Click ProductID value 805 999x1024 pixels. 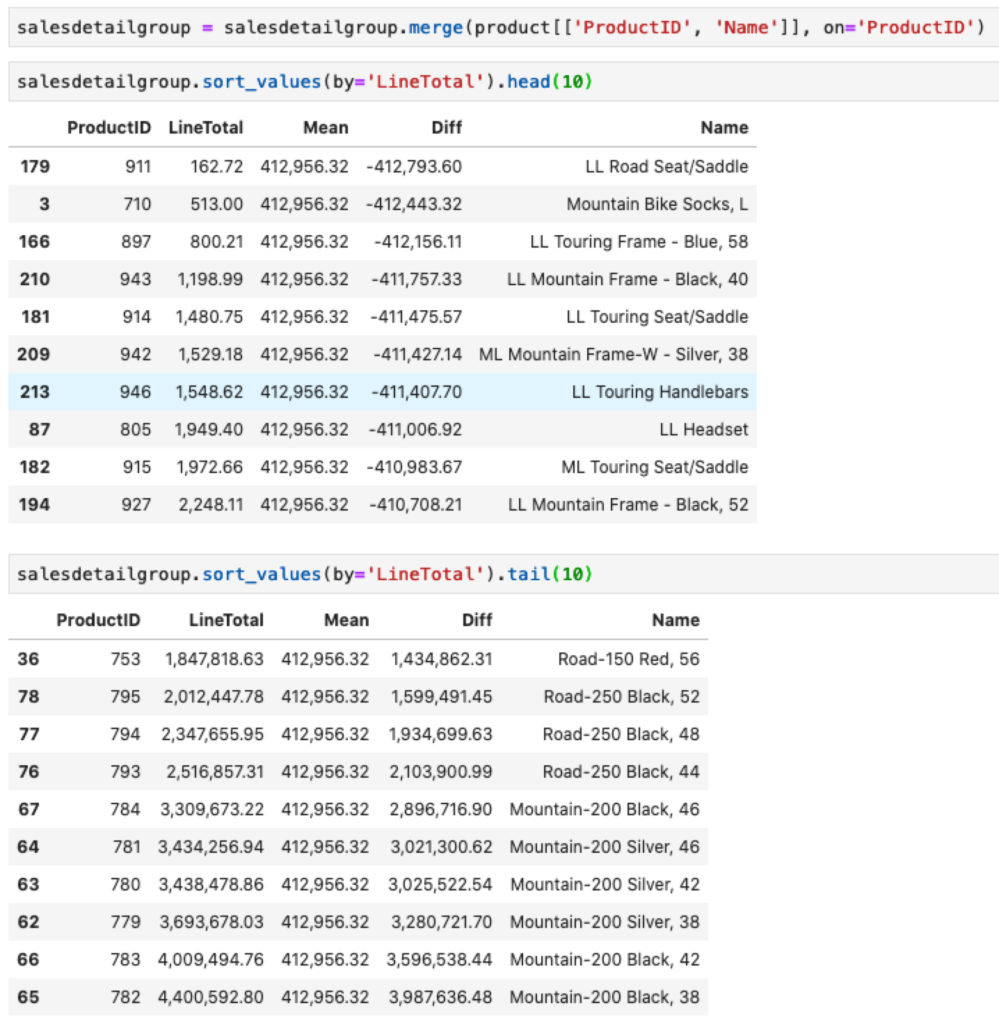point(136,430)
